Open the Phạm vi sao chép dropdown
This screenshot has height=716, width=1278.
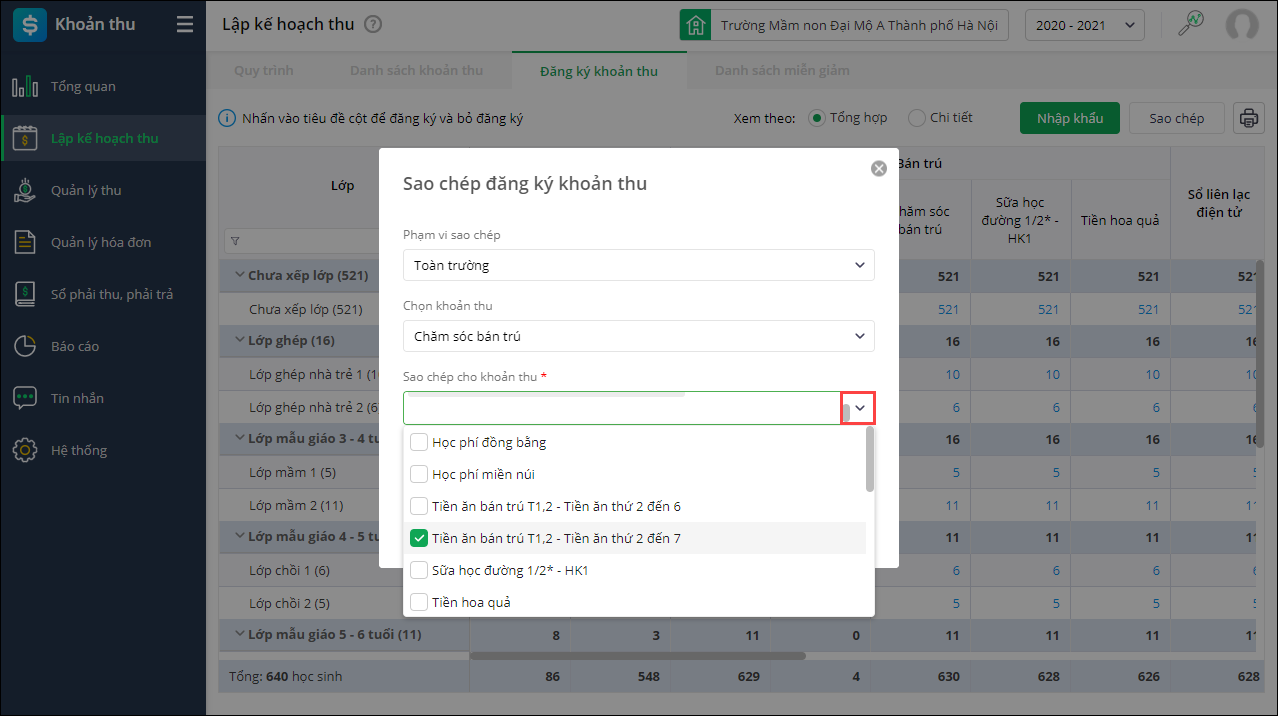[x=639, y=265]
